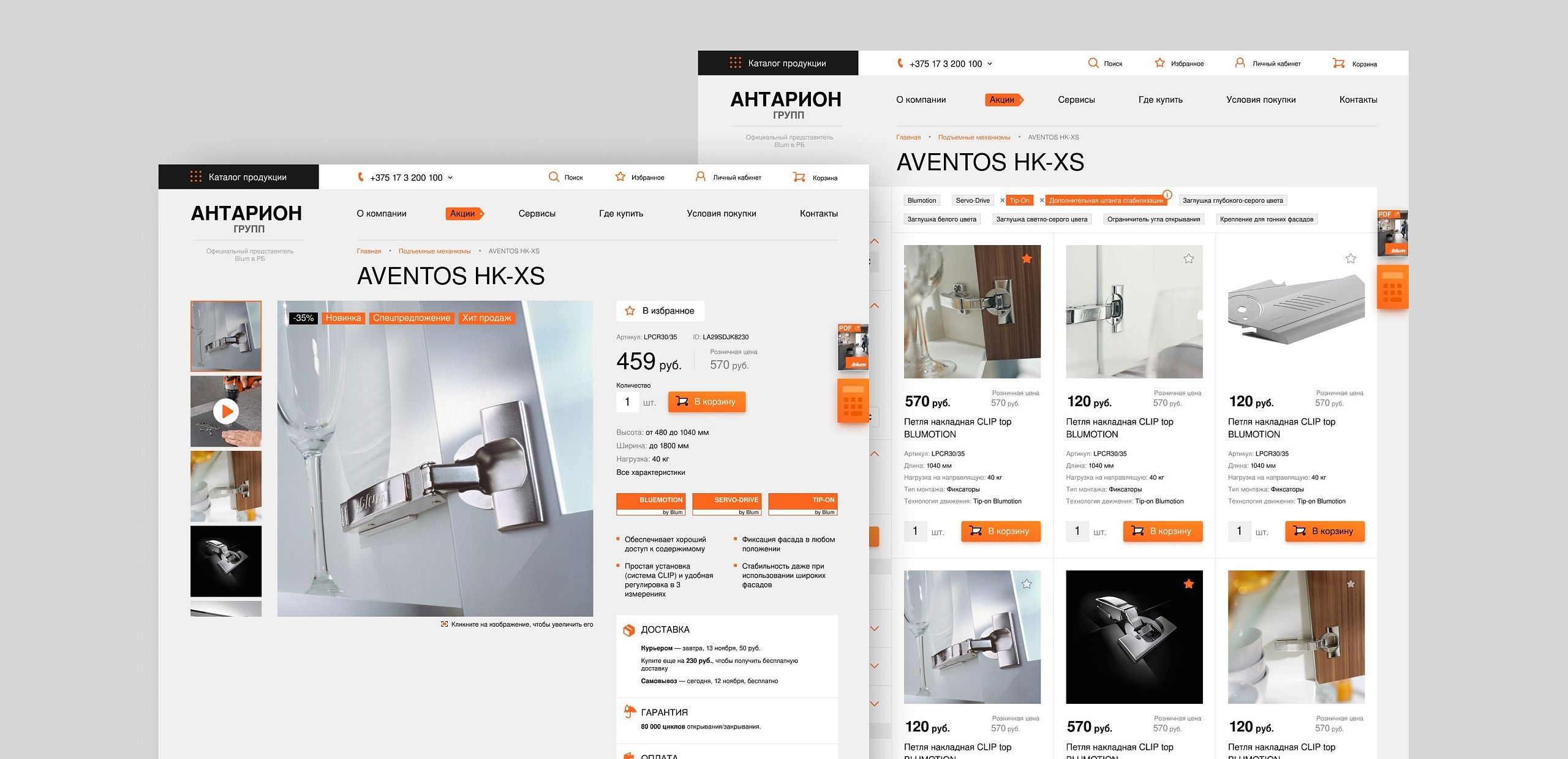Open the orange calculator widget beside product page
Image resolution: width=1568 pixels, height=759 pixels.
(853, 401)
